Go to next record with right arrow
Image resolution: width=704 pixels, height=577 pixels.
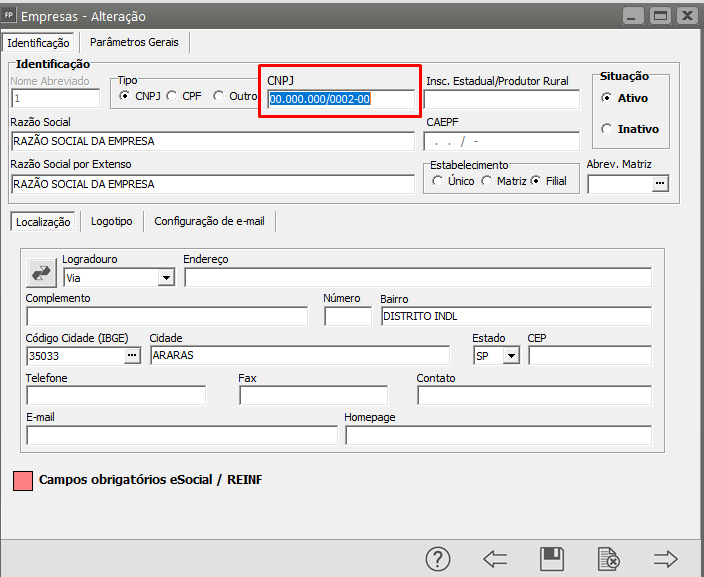click(665, 559)
